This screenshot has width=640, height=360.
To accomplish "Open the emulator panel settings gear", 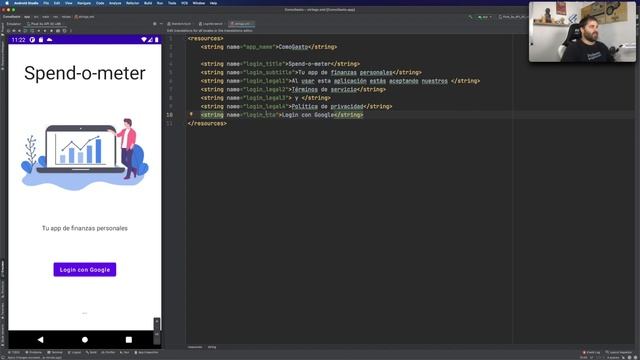I will [155, 24].
